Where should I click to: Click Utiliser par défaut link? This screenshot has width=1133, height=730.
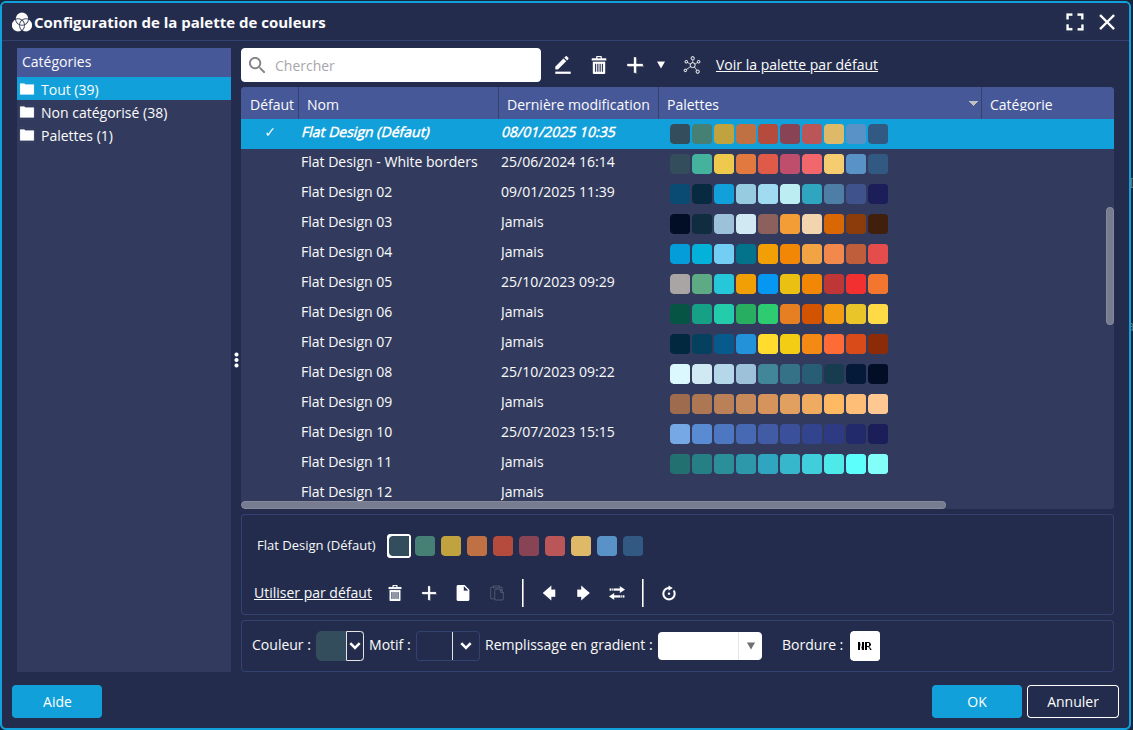point(313,593)
